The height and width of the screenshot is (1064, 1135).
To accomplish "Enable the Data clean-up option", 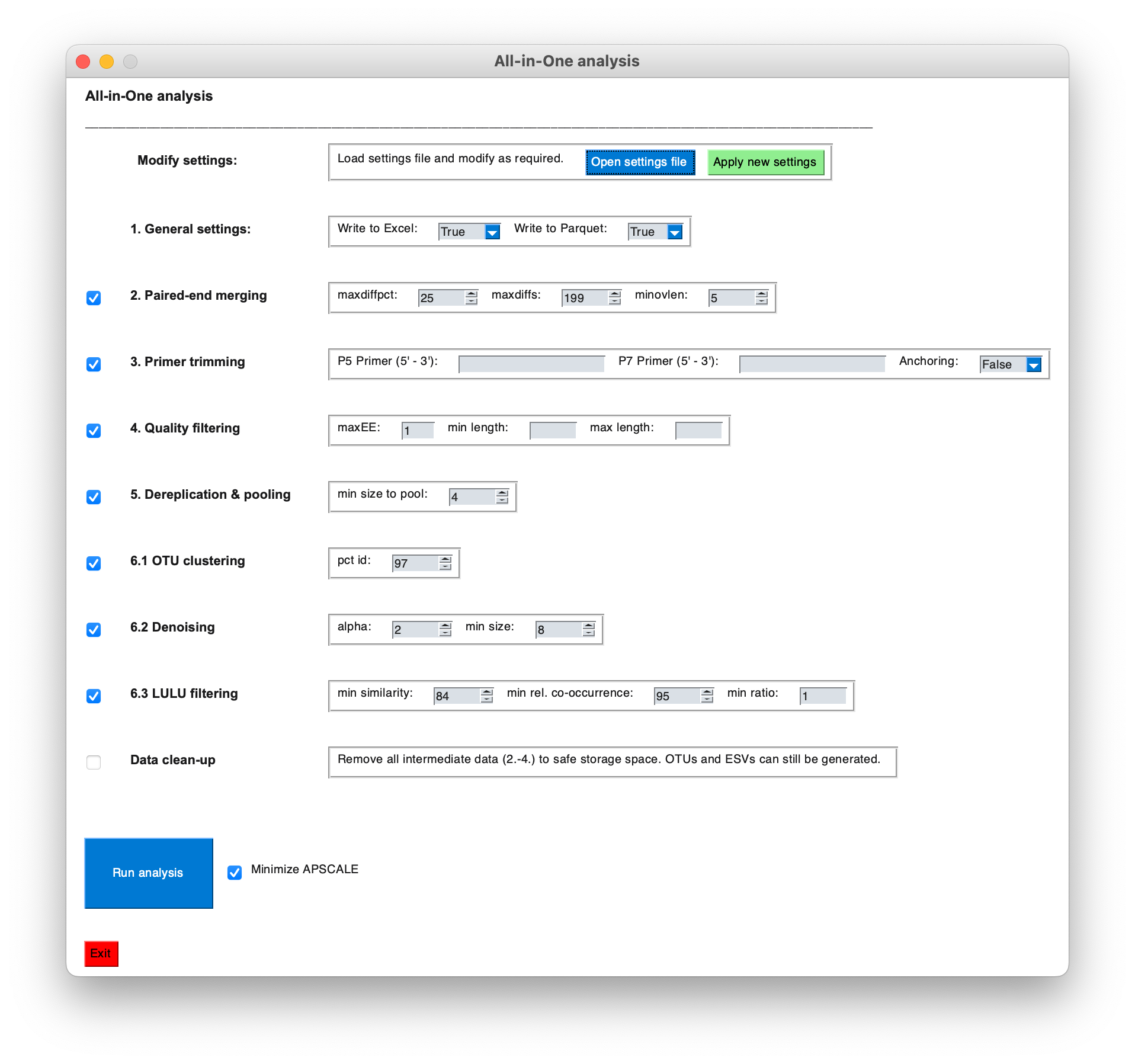I will (x=93, y=762).
